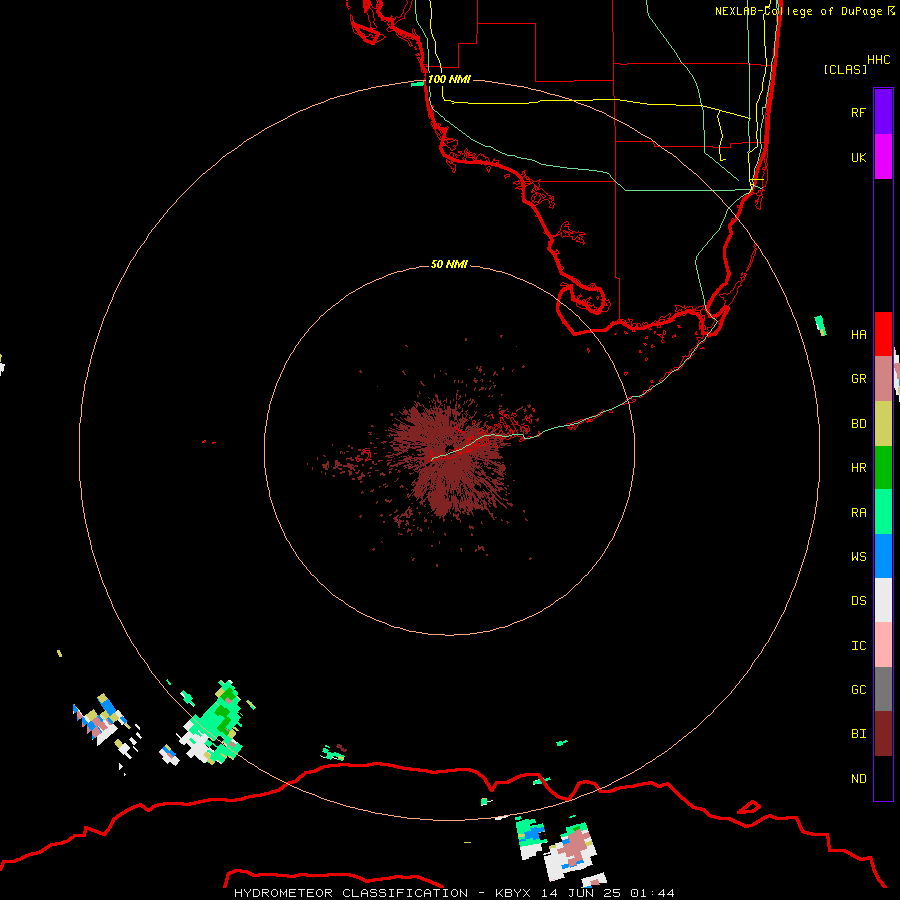This screenshot has width=900, height=900.
Task: Click the IC legend label
Action: click(x=858, y=646)
